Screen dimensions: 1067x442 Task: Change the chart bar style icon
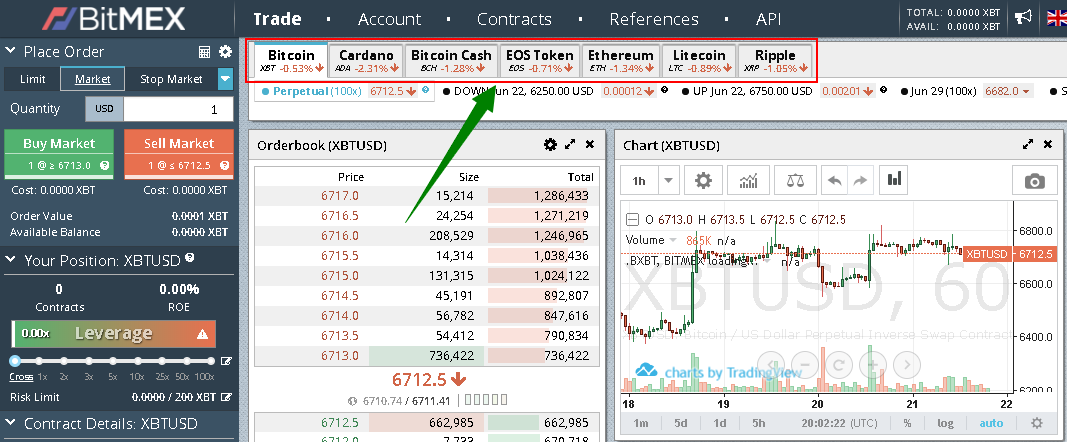point(895,180)
